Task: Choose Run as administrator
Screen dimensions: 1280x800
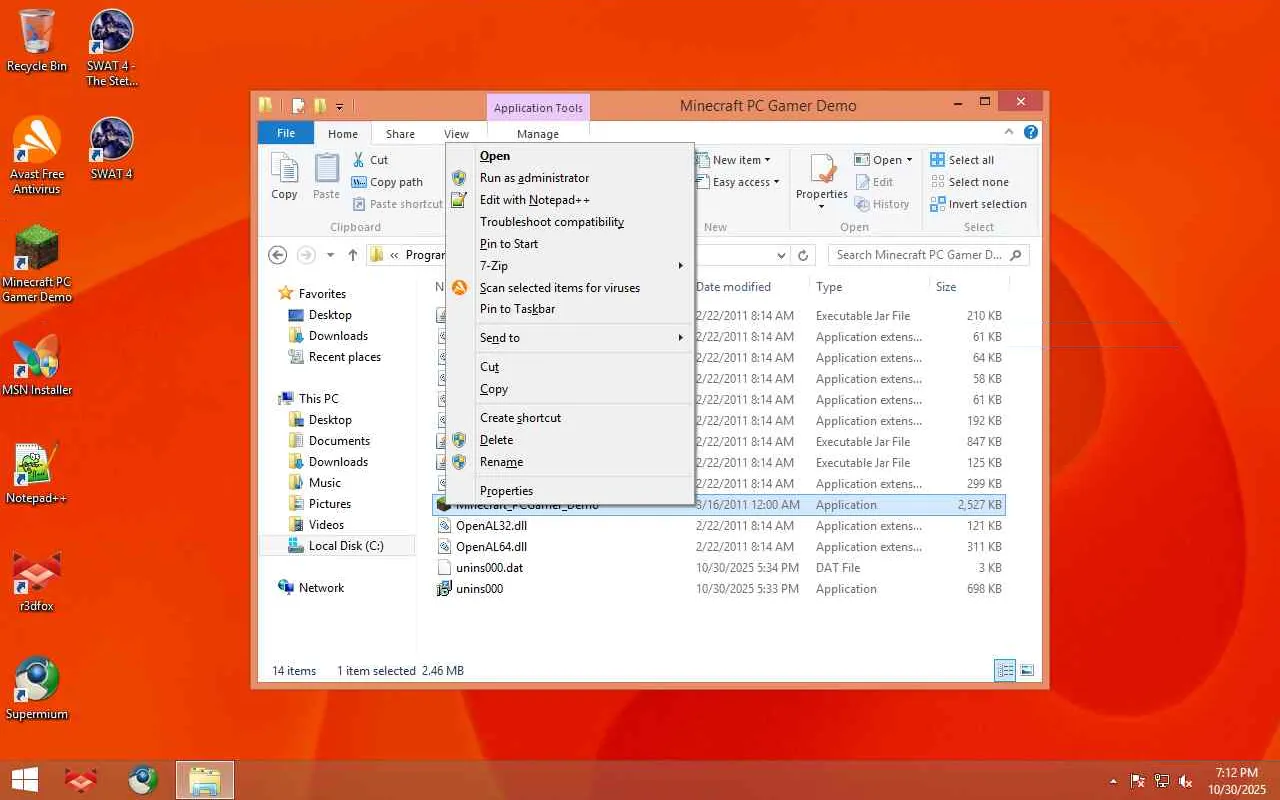Action: 570,178
